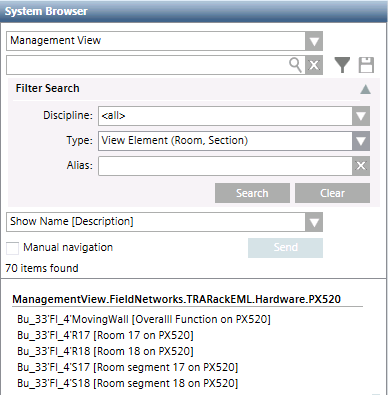Open the Type dropdown arrow

(361, 141)
